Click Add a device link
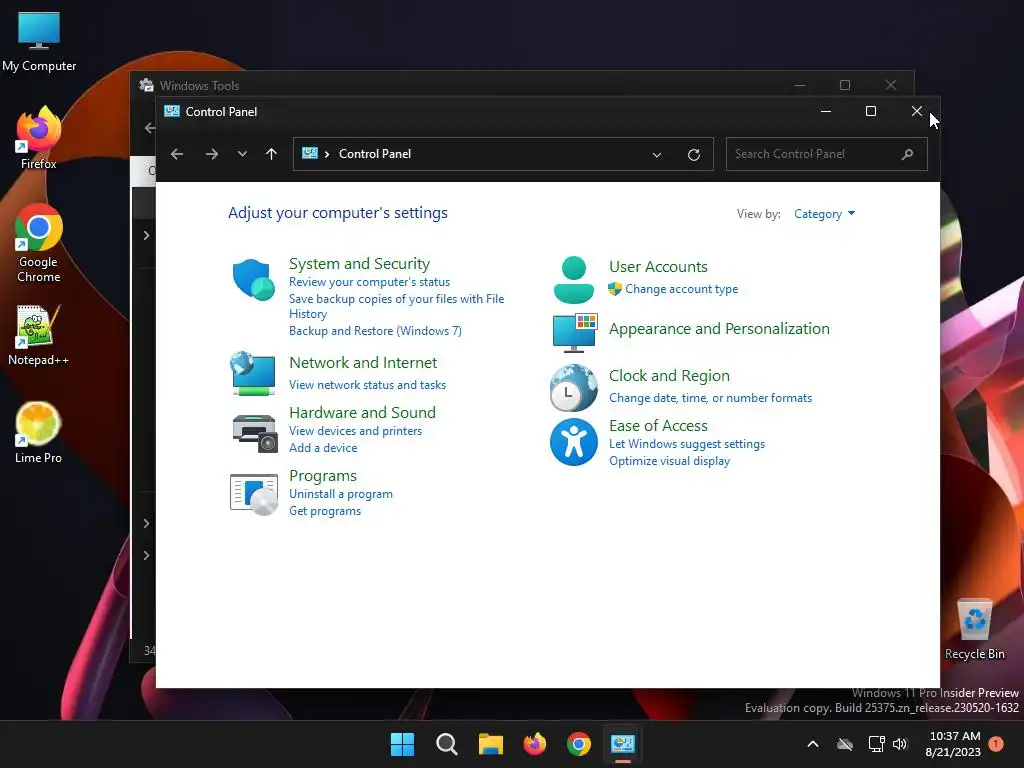This screenshot has width=1024, height=768. click(323, 448)
